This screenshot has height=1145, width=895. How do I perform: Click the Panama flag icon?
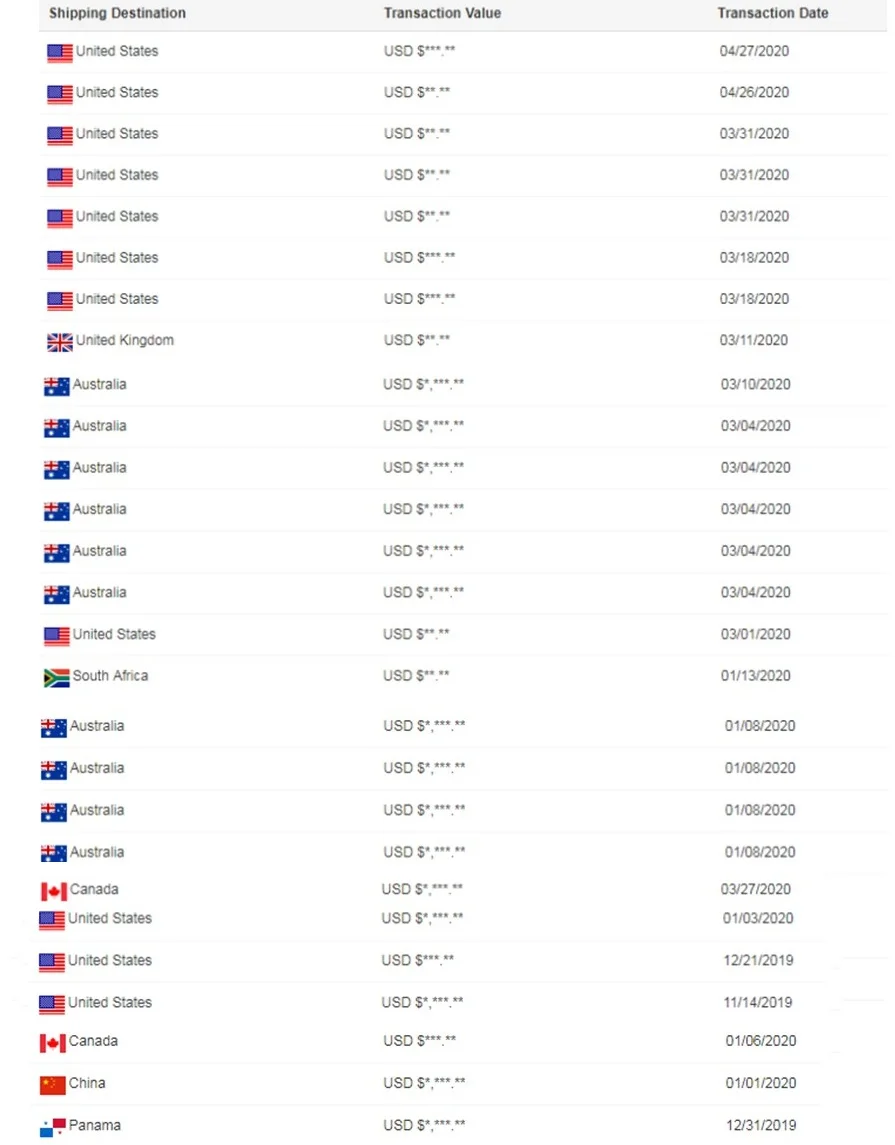point(53,1127)
